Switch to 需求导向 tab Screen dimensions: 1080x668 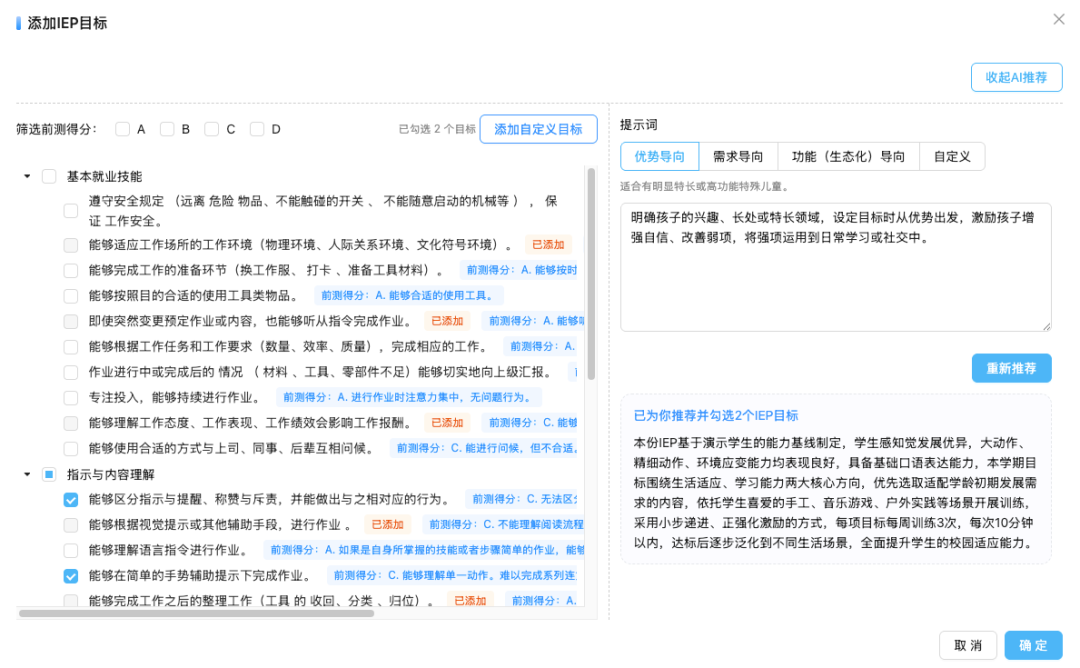click(738, 156)
